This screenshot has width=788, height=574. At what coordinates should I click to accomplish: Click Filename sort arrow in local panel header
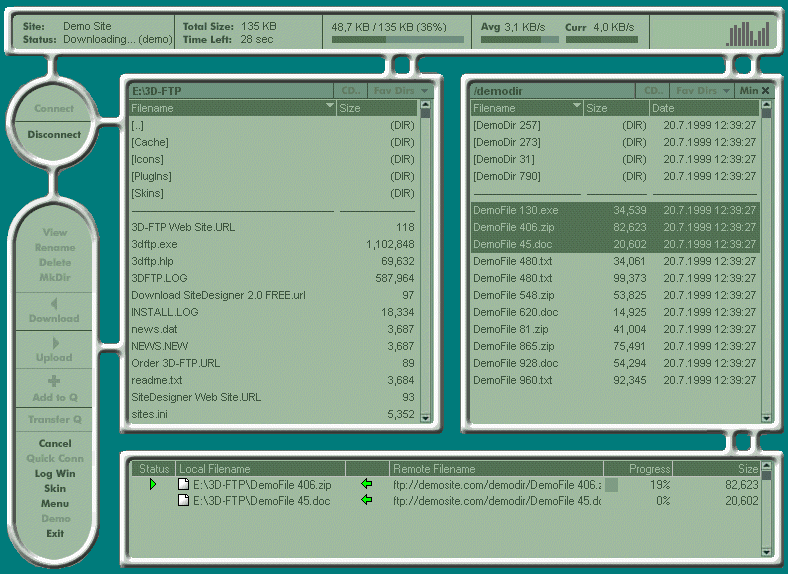pyautogui.click(x=330, y=106)
